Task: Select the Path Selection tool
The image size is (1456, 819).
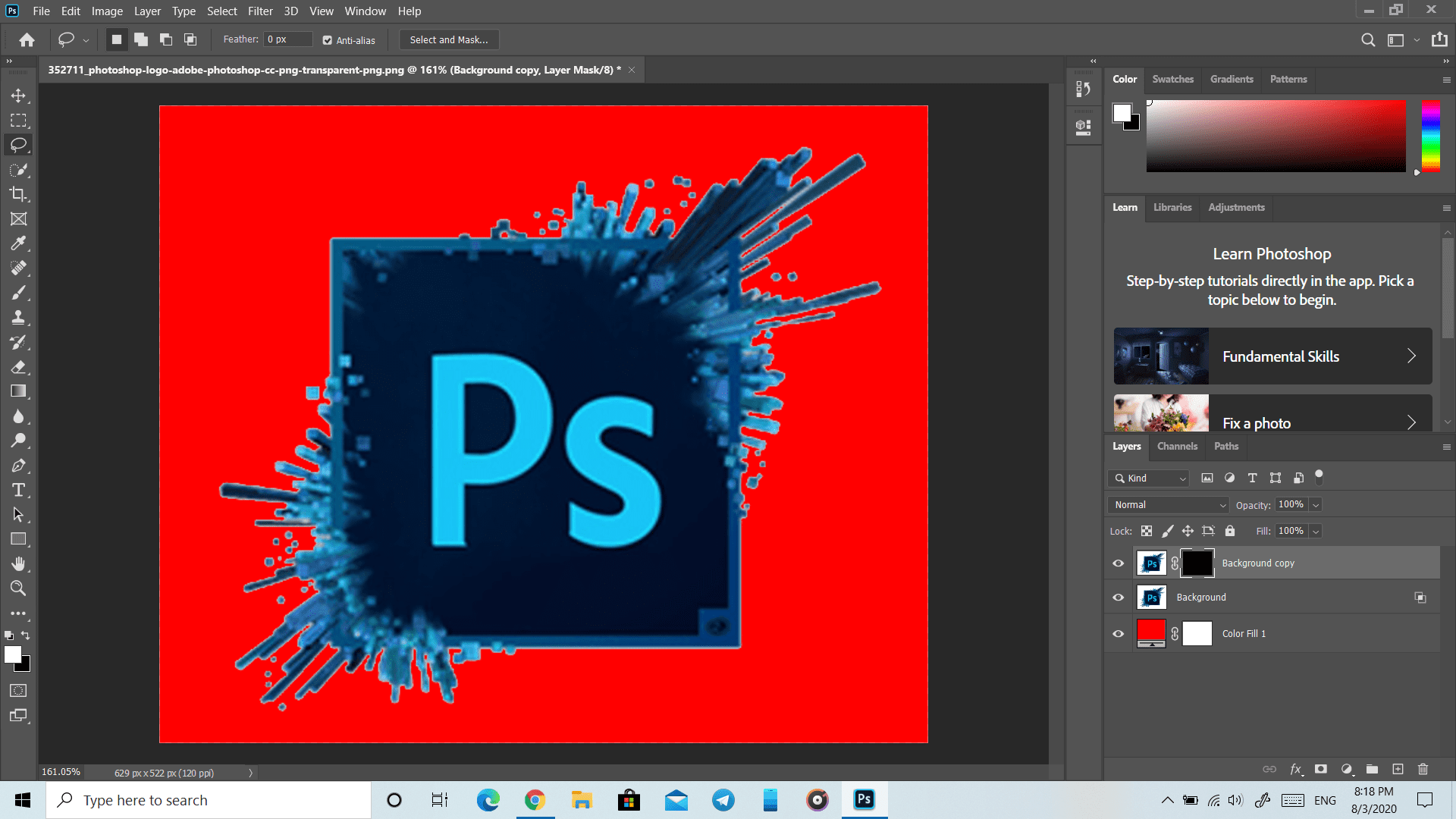Action: [x=18, y=515]
